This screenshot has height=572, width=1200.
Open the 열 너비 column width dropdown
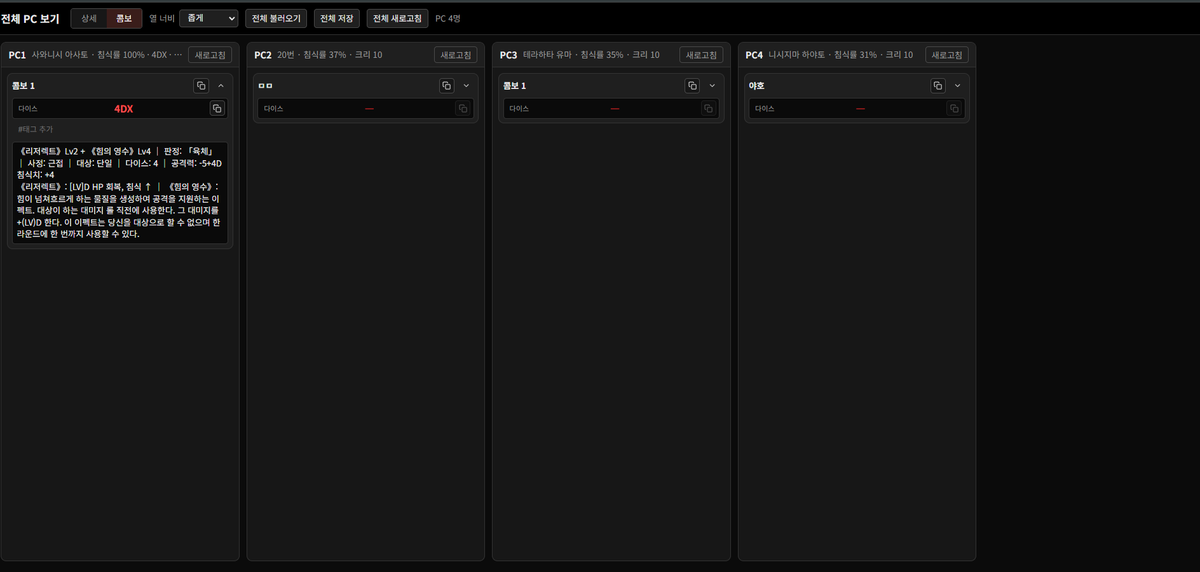coord(209,18)
